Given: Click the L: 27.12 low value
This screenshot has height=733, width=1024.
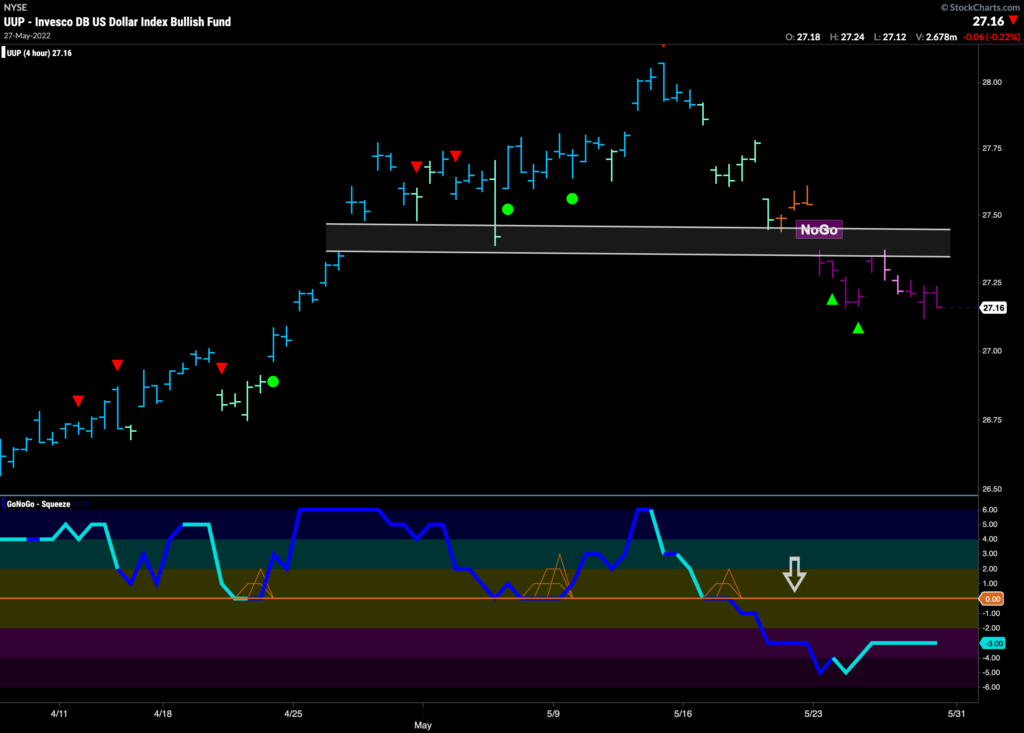Looking at the screenshot, I should (x=890, y=37).
